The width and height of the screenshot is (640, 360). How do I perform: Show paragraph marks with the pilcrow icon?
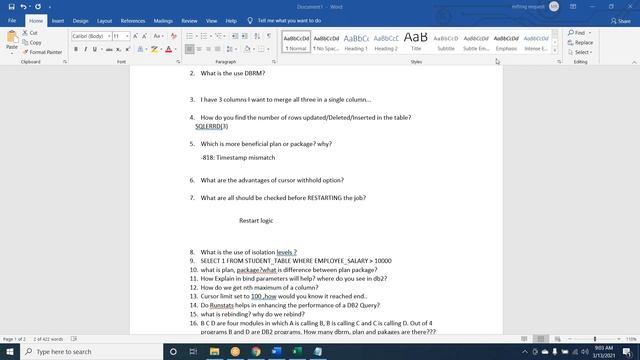point(269,36)
